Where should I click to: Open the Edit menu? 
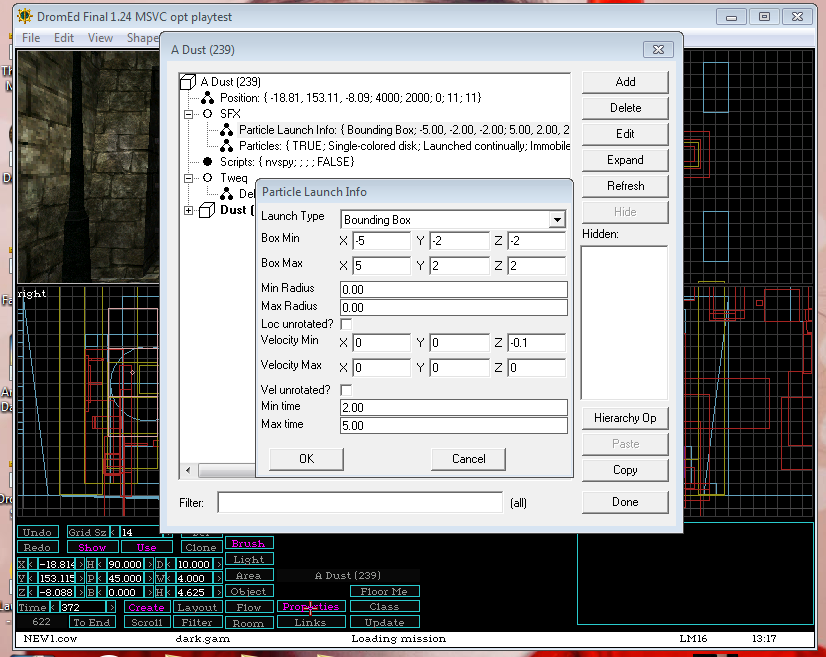pos(64,38)
